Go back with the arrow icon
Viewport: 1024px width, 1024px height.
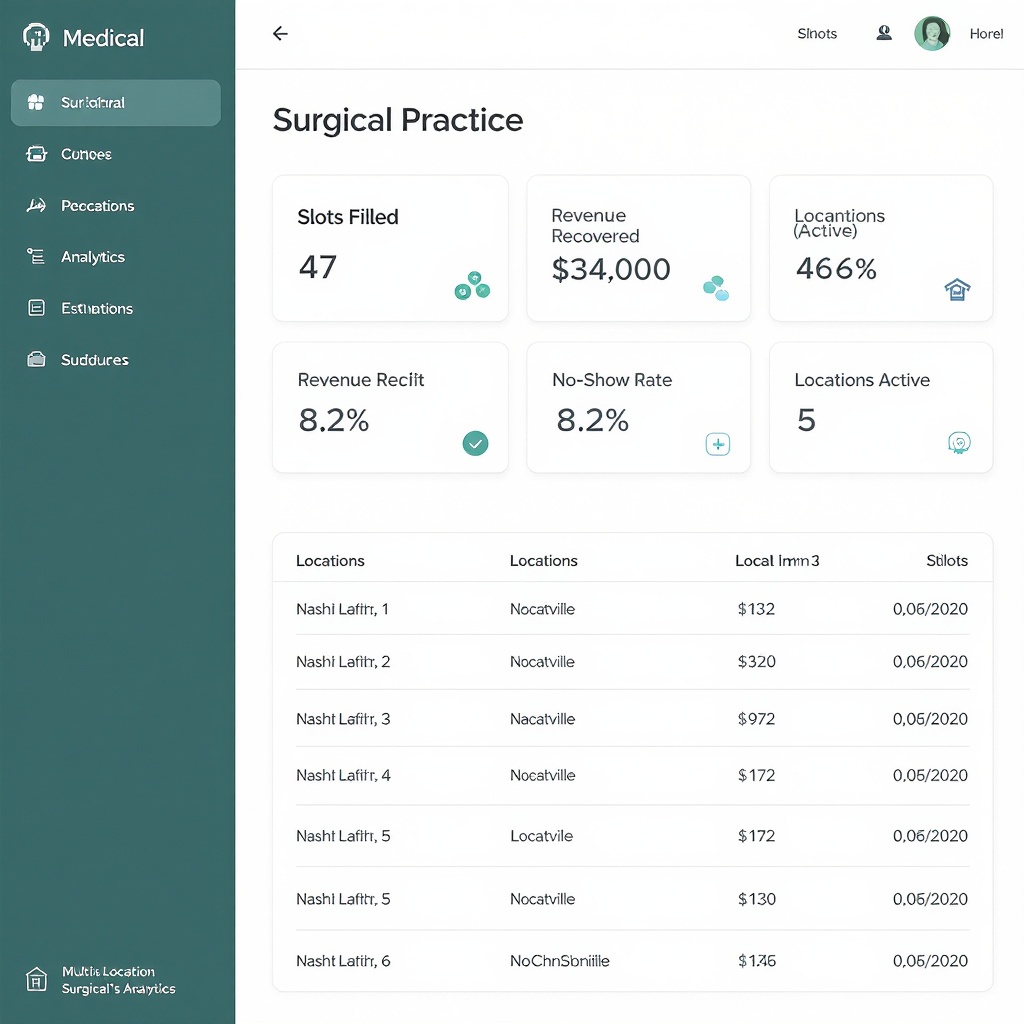click(280, 33)
